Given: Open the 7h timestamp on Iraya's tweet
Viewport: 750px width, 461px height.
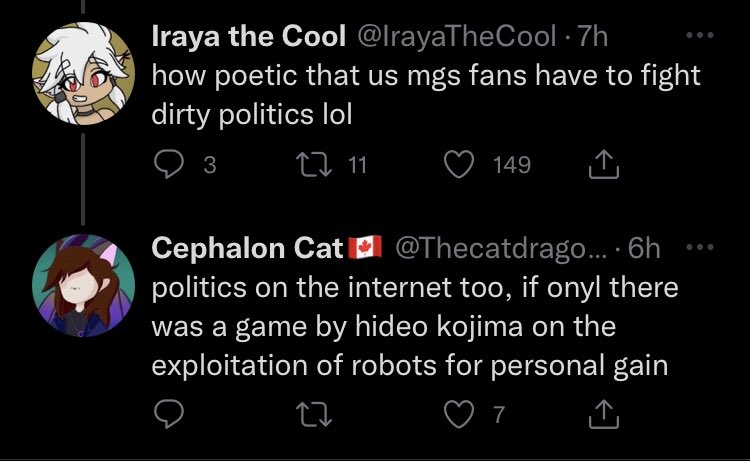Looking at the screenshot, I should pyautogui.click(x=592, y=36).
